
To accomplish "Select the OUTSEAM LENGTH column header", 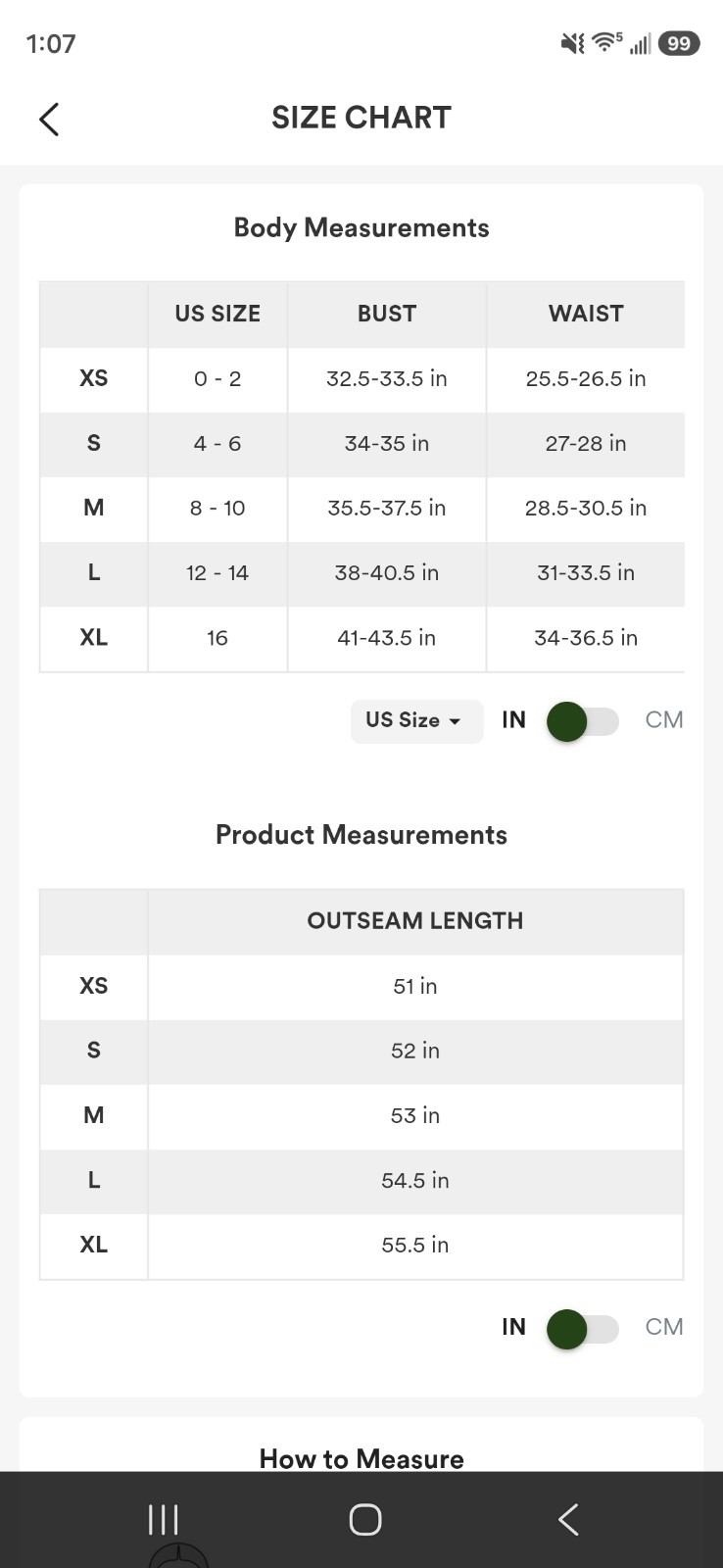I will tap(415, 921).
